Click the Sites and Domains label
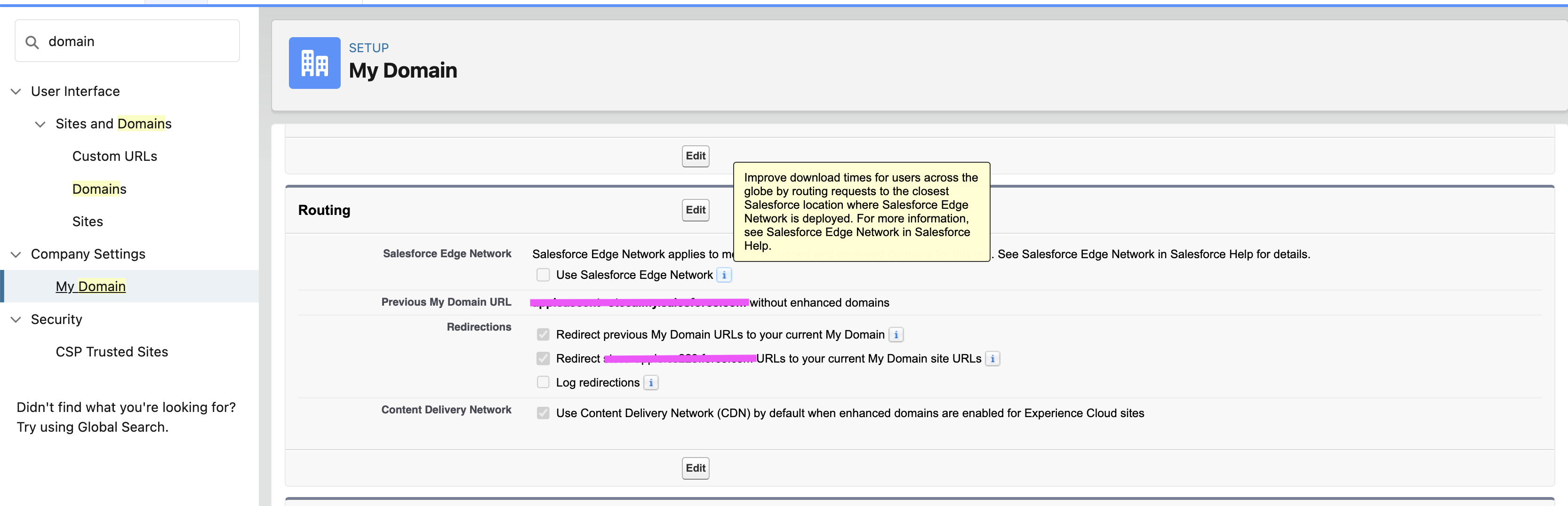The image size is (1568, 506). coord(113,124)
